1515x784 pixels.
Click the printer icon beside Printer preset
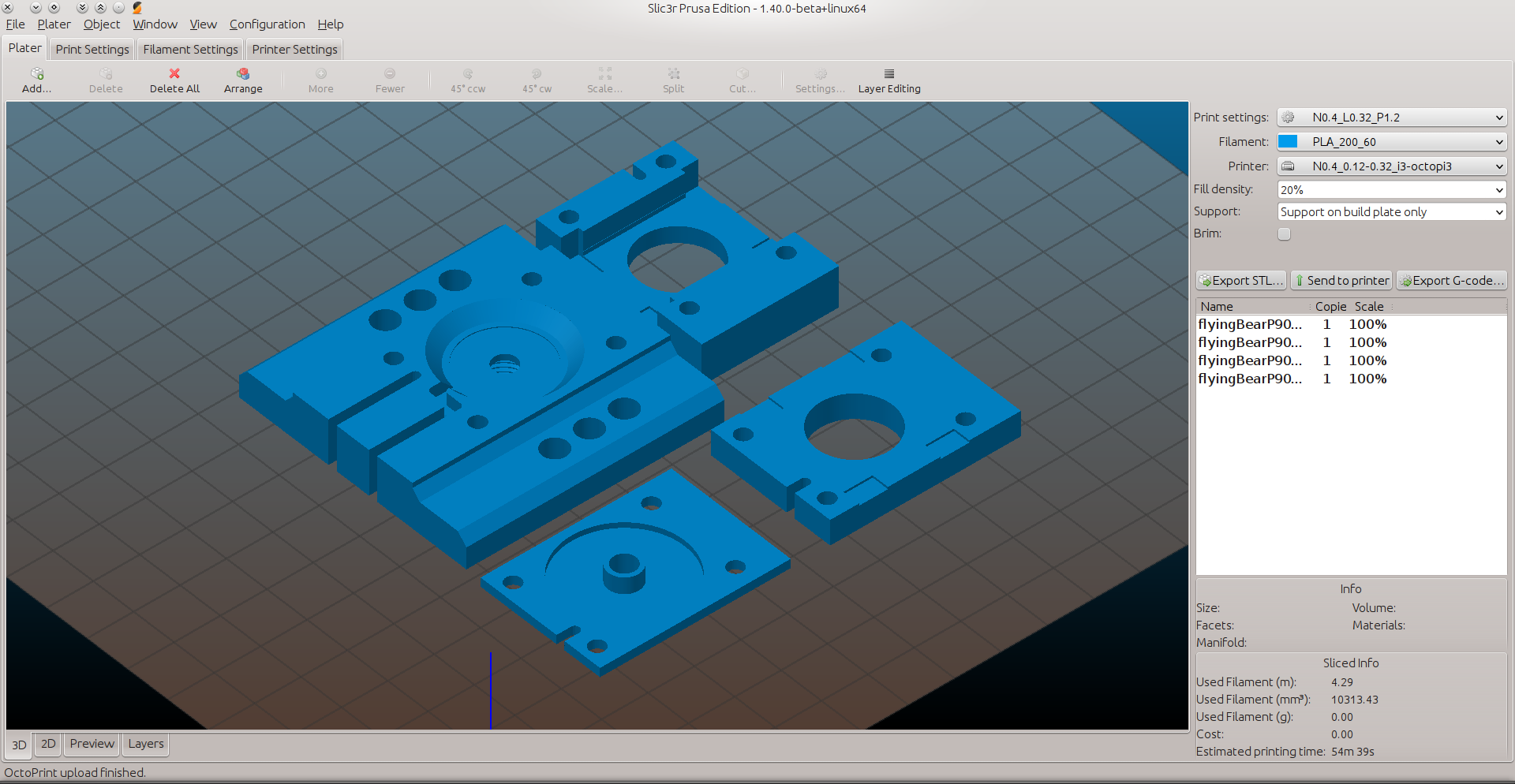(x=1289, y=166)
